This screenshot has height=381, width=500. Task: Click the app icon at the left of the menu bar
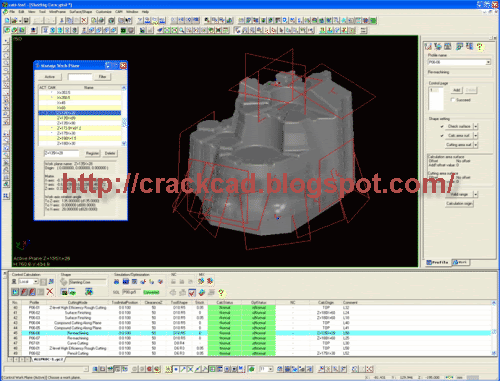pos(5,12)
